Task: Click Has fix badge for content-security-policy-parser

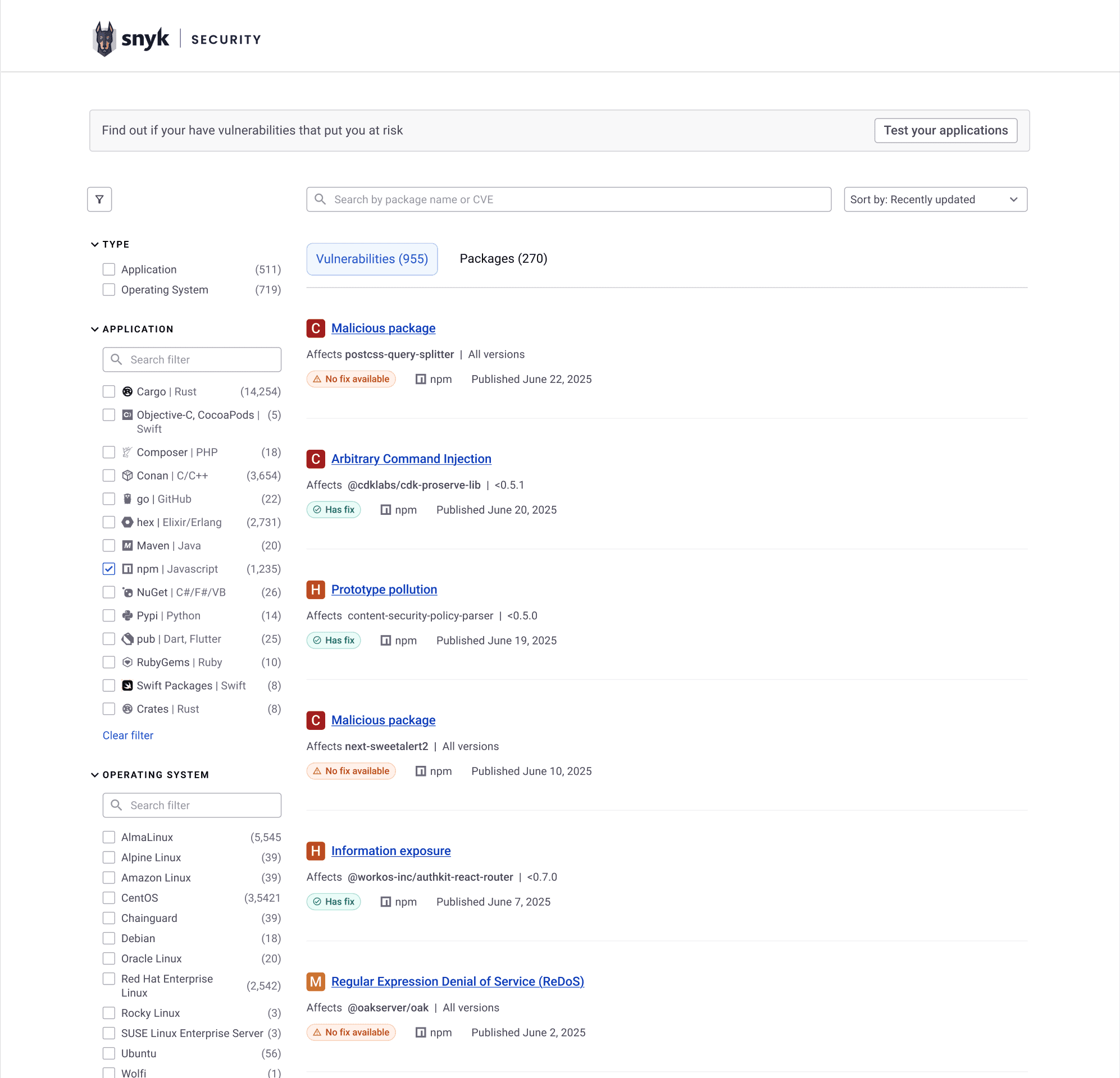Action: [334, 641]
